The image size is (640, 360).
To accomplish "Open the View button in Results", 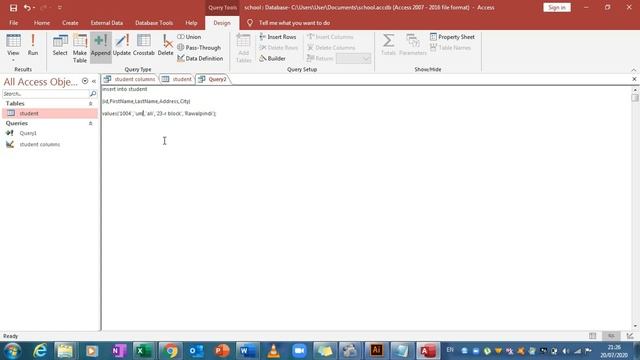I will click(x=13, y=44).
